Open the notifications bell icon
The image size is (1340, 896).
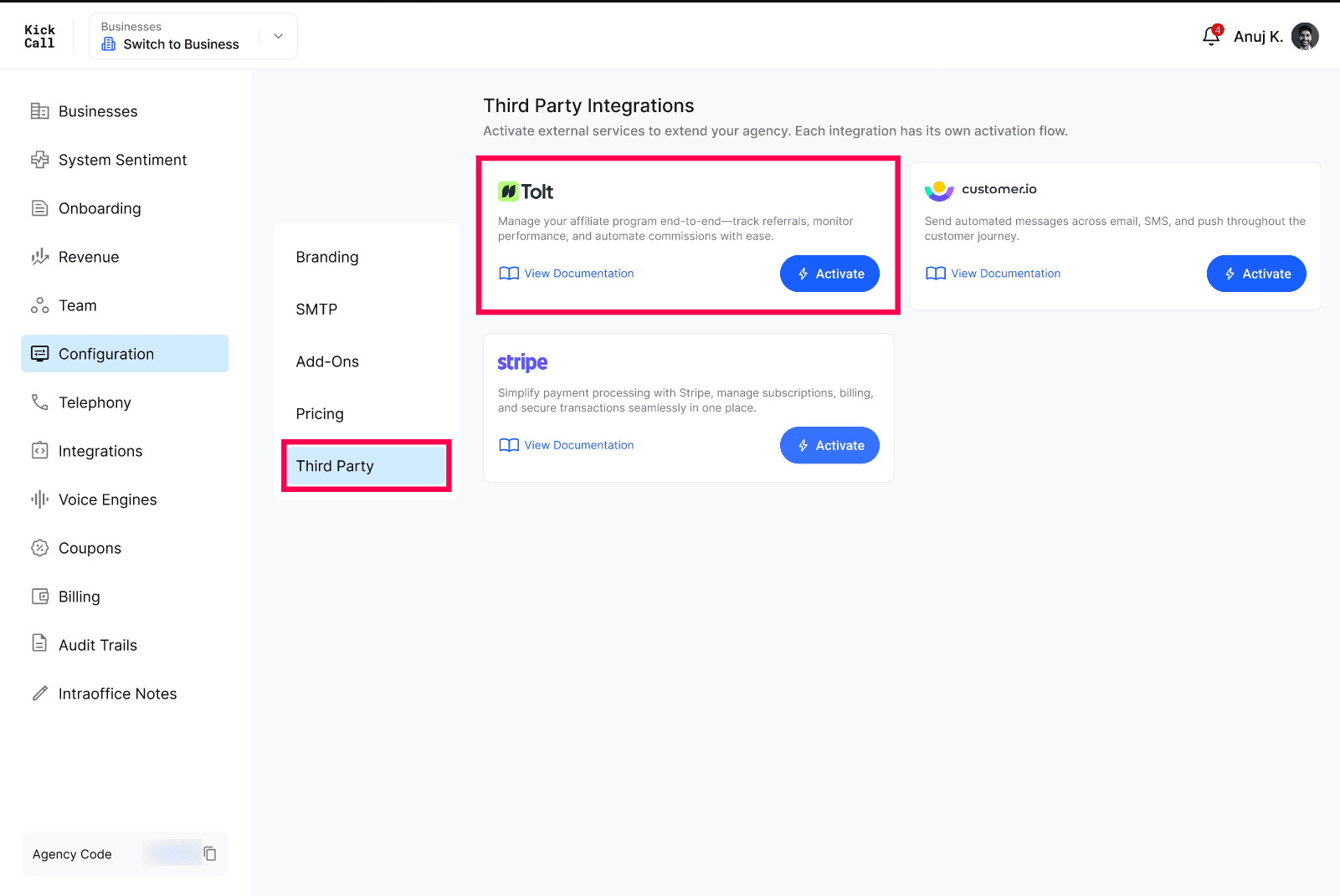click(1211, 36)
